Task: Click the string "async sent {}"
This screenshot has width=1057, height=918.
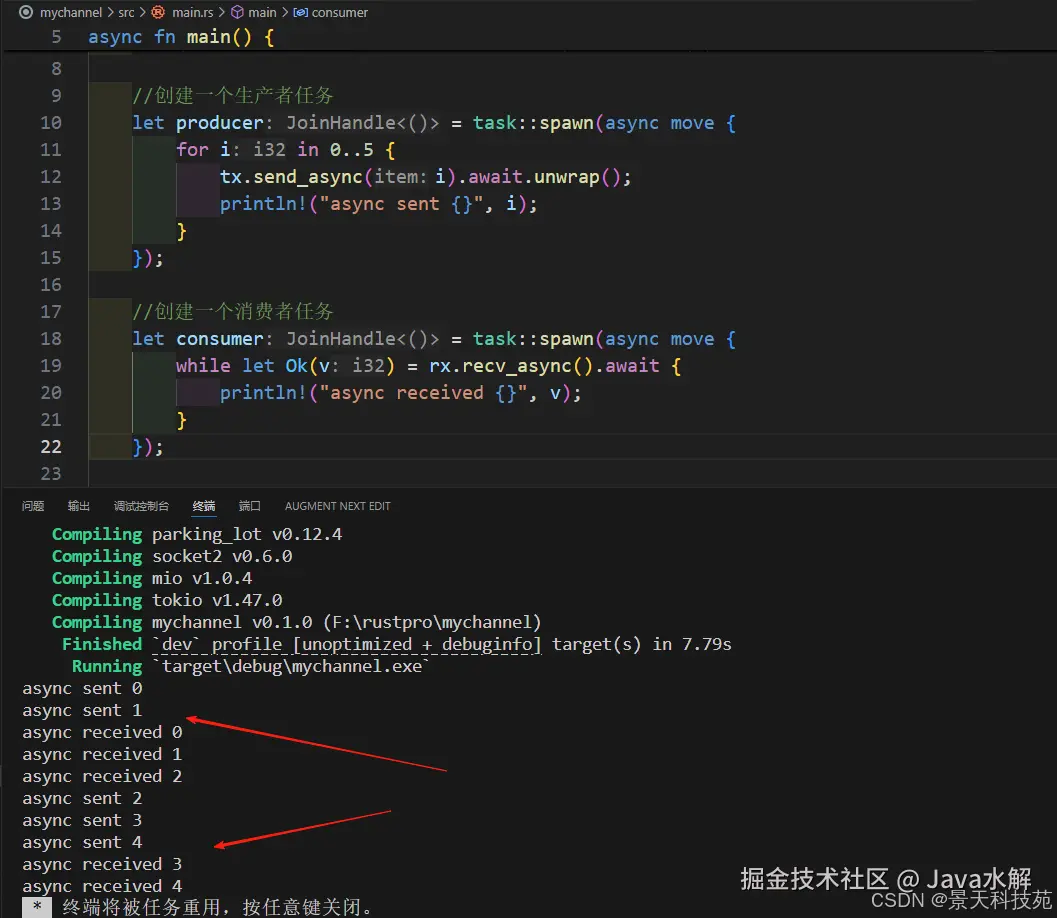Action: click(400, 204)
